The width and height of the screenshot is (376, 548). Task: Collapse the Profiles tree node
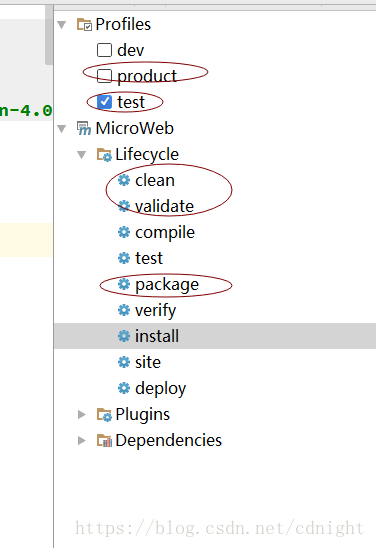pos(62,25)
